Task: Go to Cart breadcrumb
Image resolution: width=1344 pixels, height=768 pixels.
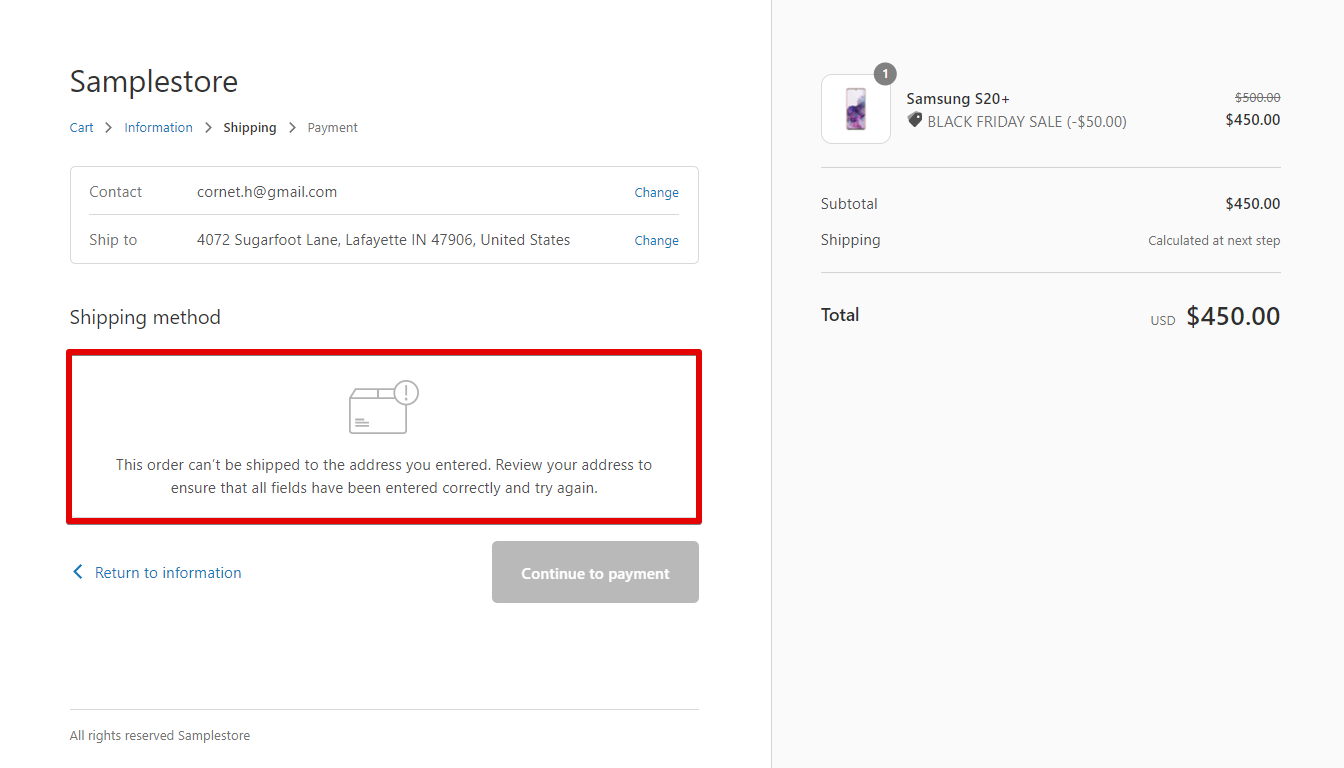Action: [x=81, y=128]
